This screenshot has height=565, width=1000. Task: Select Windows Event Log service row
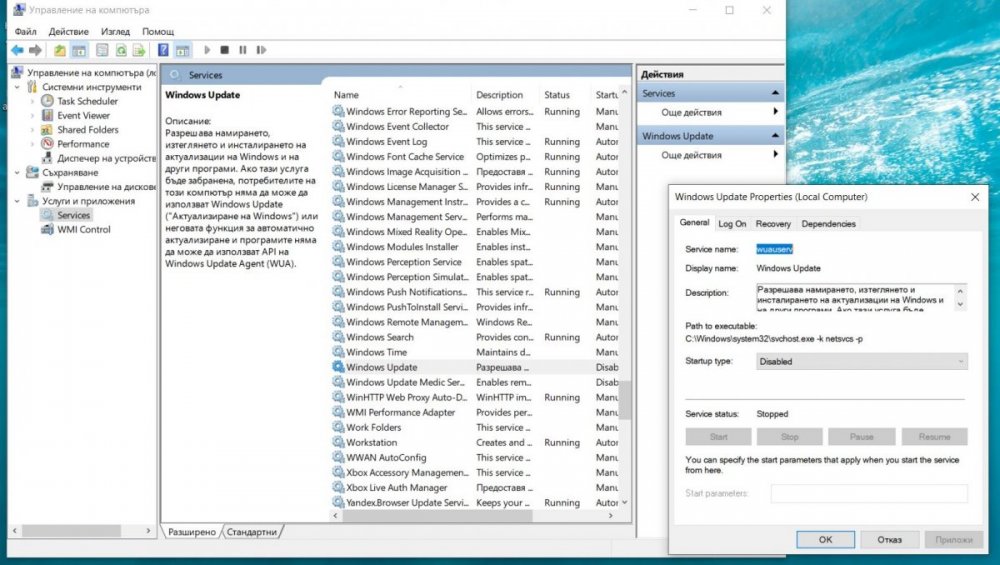click(x=475, y=142)
